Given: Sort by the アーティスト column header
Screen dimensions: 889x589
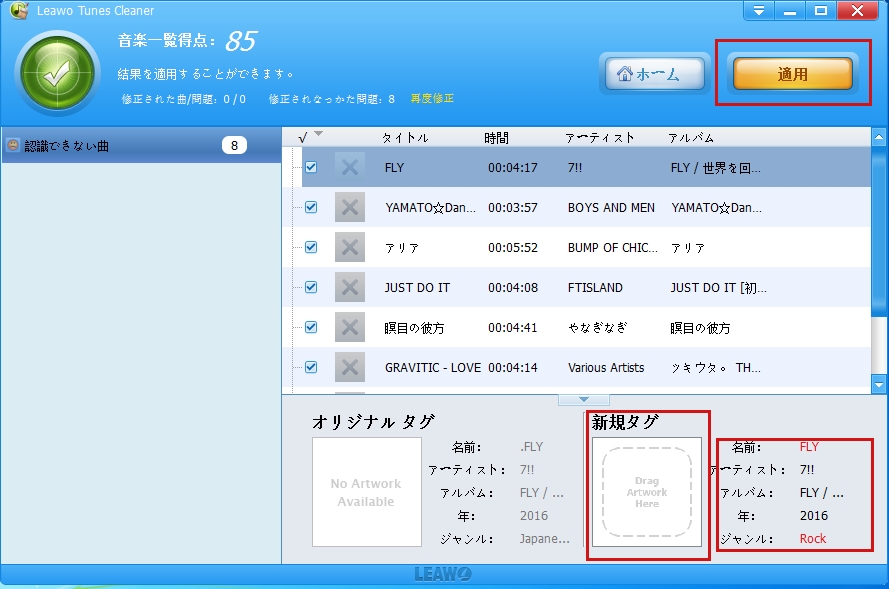Looking at the screenshot, I should [x=599, y=137].
